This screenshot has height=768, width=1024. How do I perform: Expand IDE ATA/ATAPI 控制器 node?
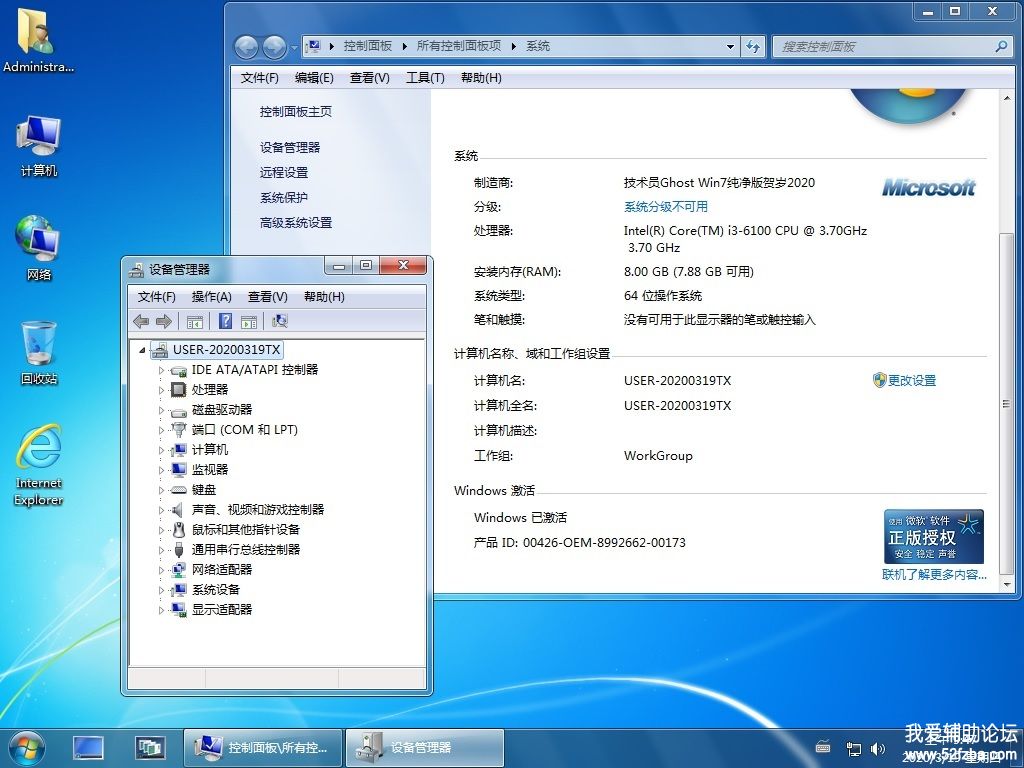[161, 370]
